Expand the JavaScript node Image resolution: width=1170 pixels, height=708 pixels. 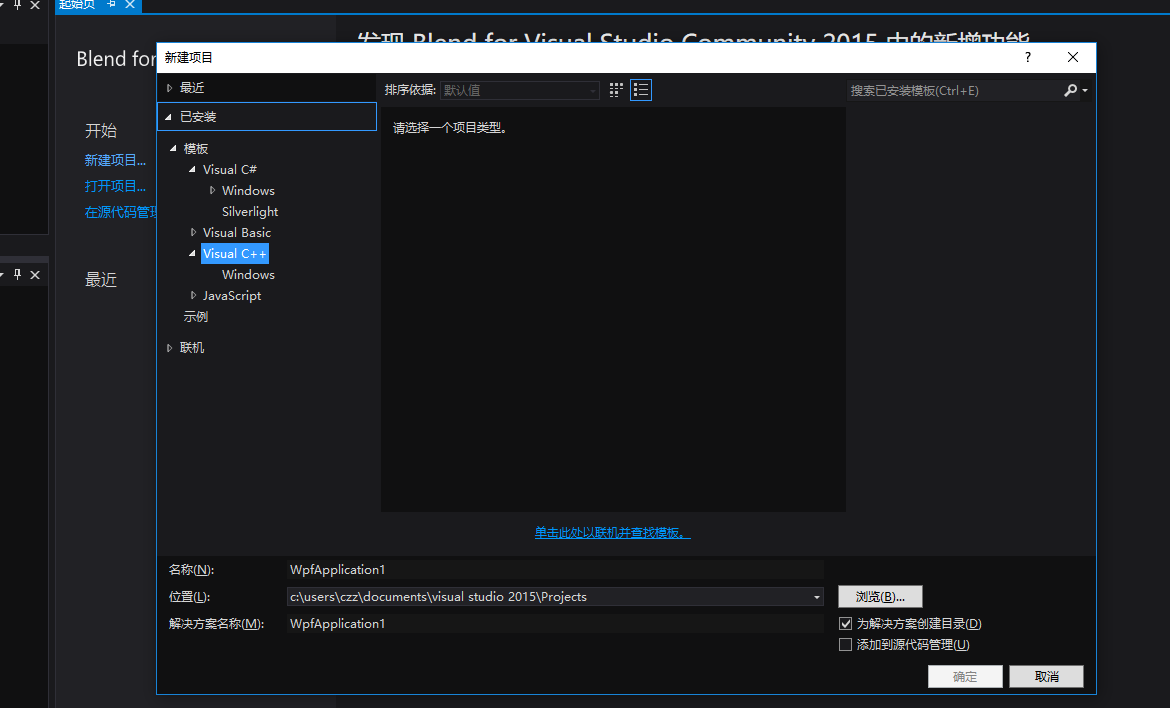pyautogui.click(x=193, y=295)
